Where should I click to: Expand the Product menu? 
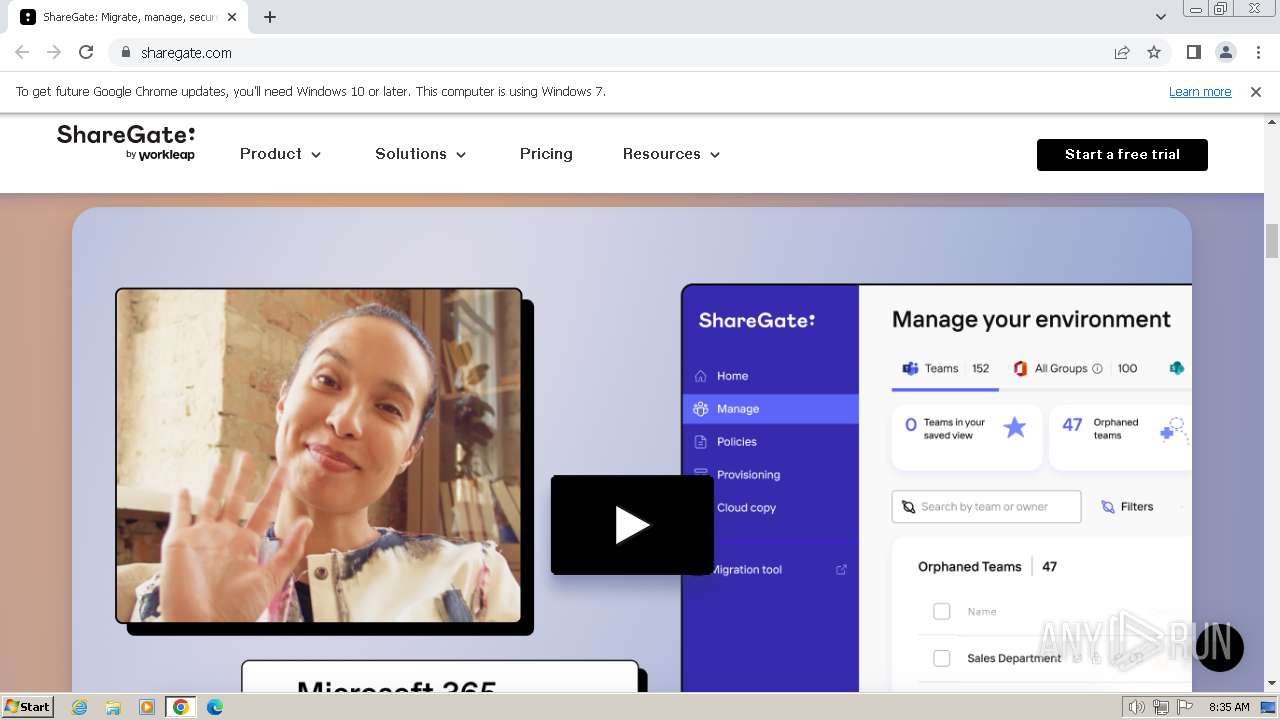tap(281, 154)
